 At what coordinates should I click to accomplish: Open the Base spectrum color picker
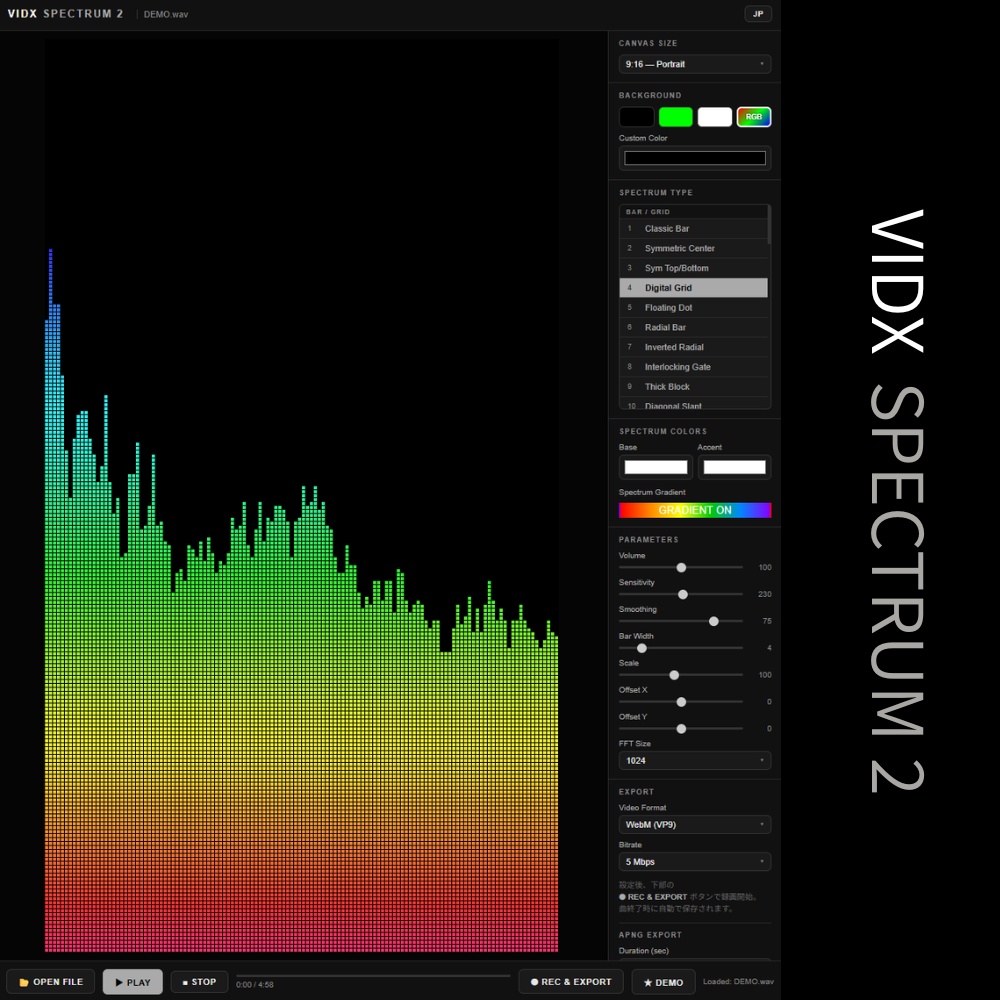[656, 467]
